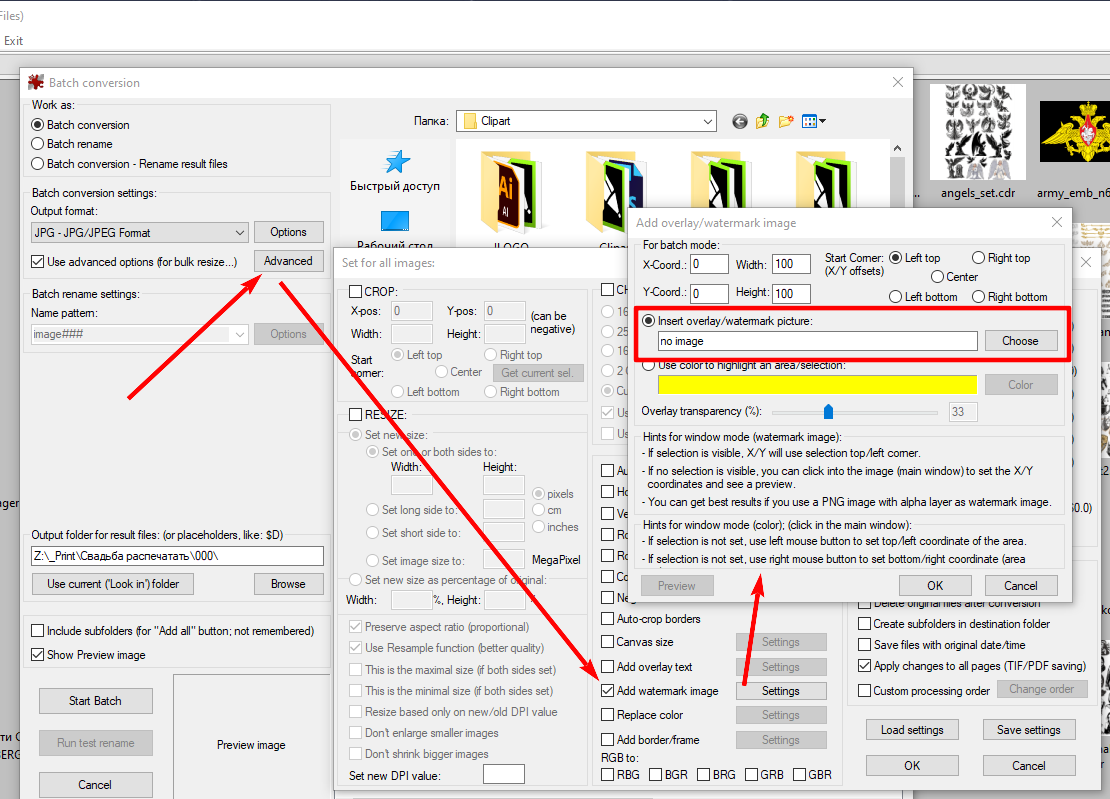
Task: Select Left bottom corner in watermark dialog
Action: point(896,297)
